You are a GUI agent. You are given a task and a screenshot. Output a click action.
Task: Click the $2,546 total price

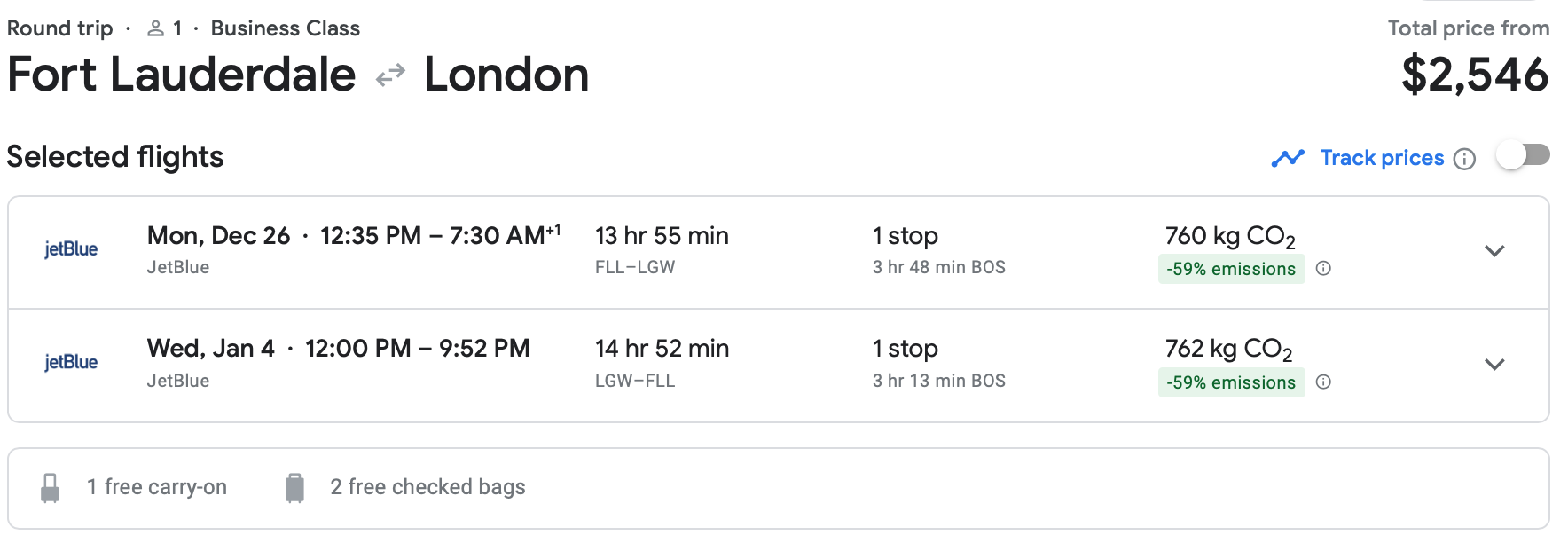point(1475,75)
